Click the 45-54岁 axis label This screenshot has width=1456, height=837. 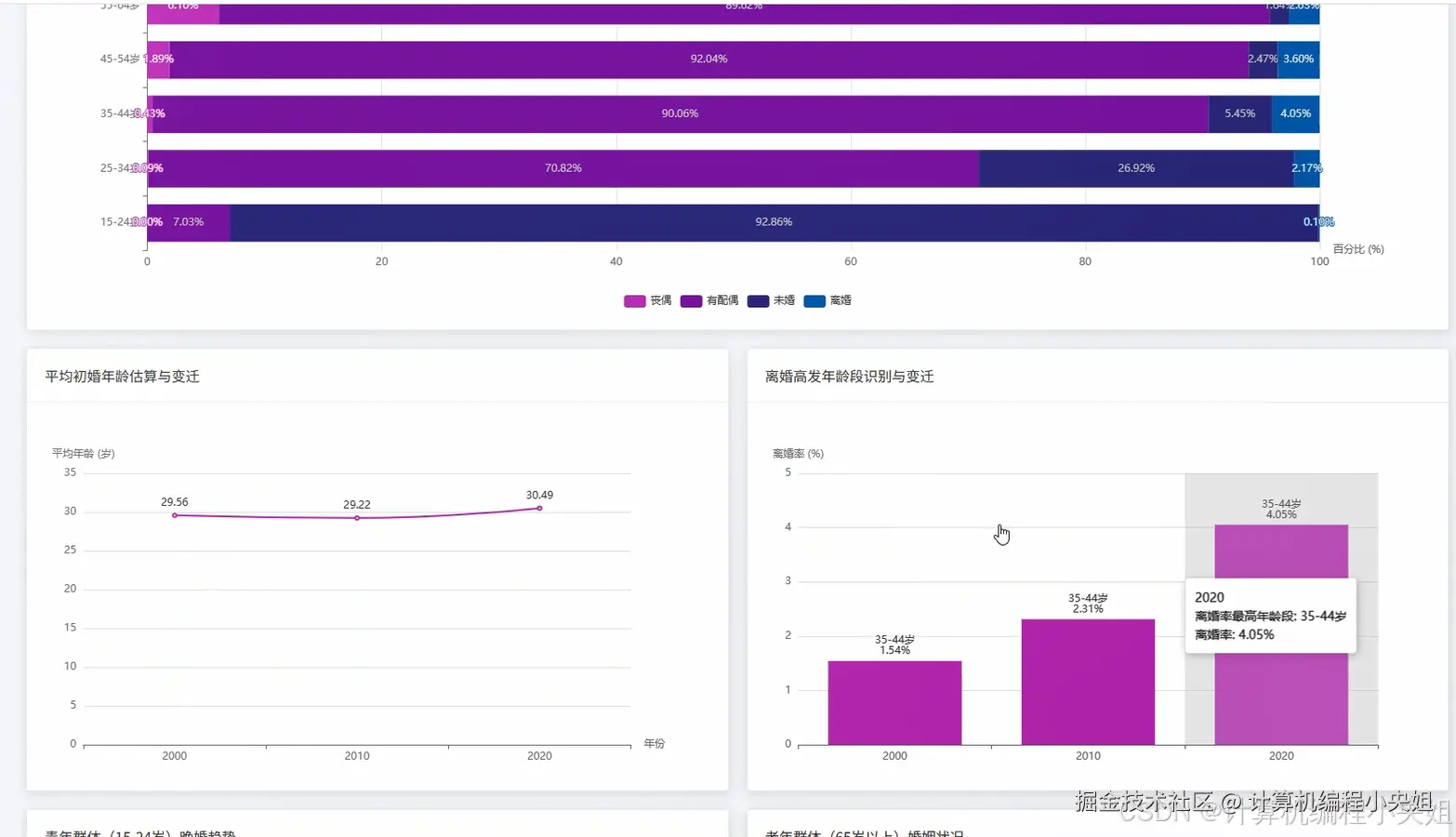[x=120, y=59]
